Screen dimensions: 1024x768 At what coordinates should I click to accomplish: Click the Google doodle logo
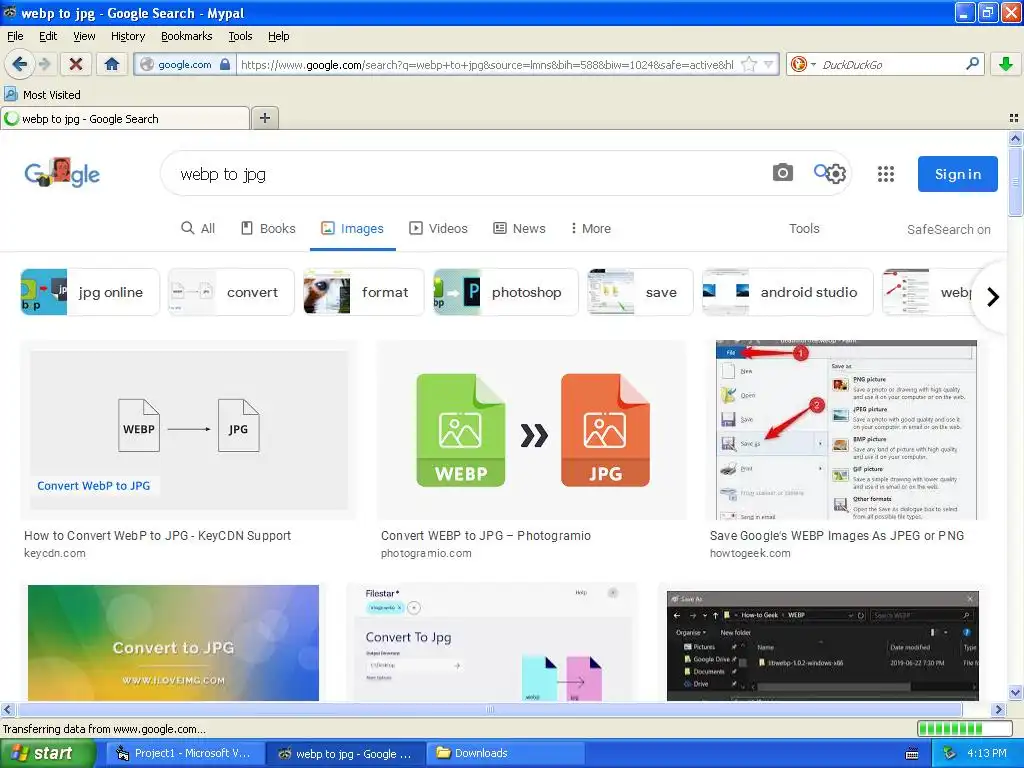(62, 173)
